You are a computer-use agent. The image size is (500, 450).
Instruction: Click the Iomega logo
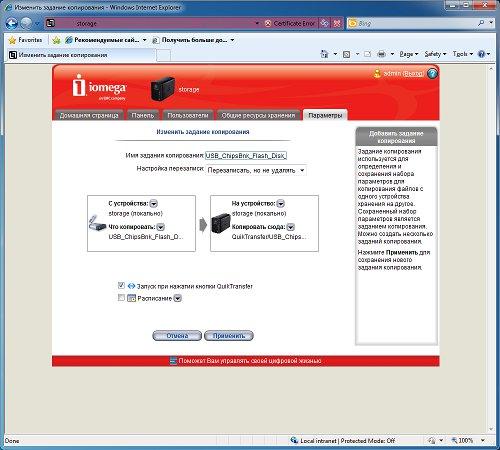coord(99,86)
